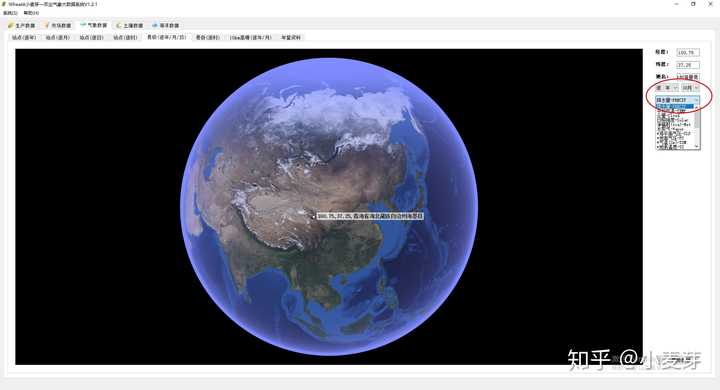Click the app icon in title bar

click(x=4, y=4)
